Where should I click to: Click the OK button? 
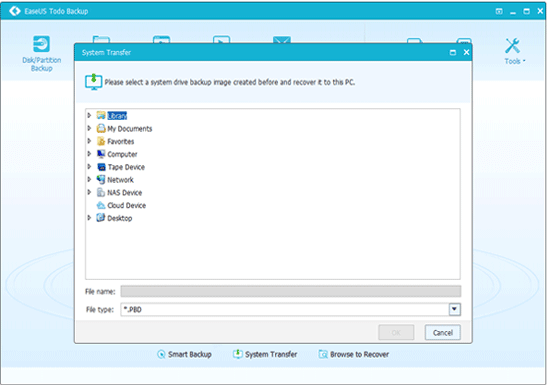pos(396,332)
